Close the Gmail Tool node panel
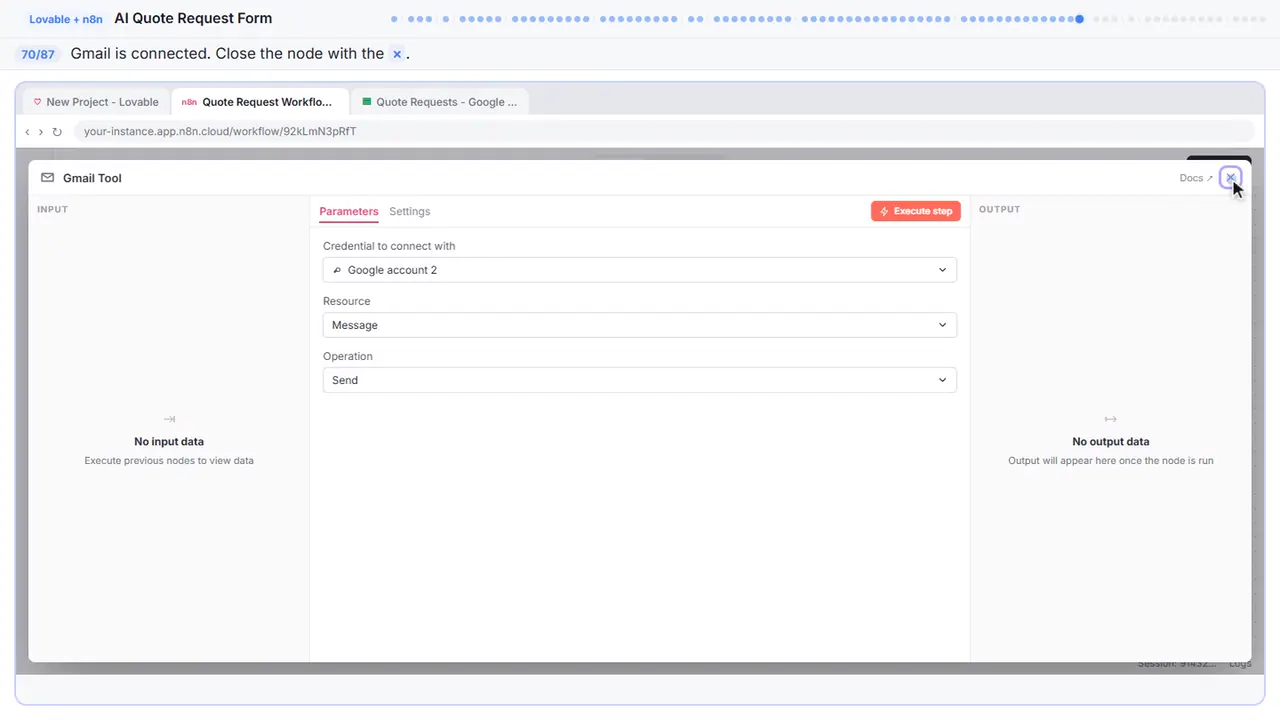This screenshot has height=720, width=1280. click(x=1231, y=178)
